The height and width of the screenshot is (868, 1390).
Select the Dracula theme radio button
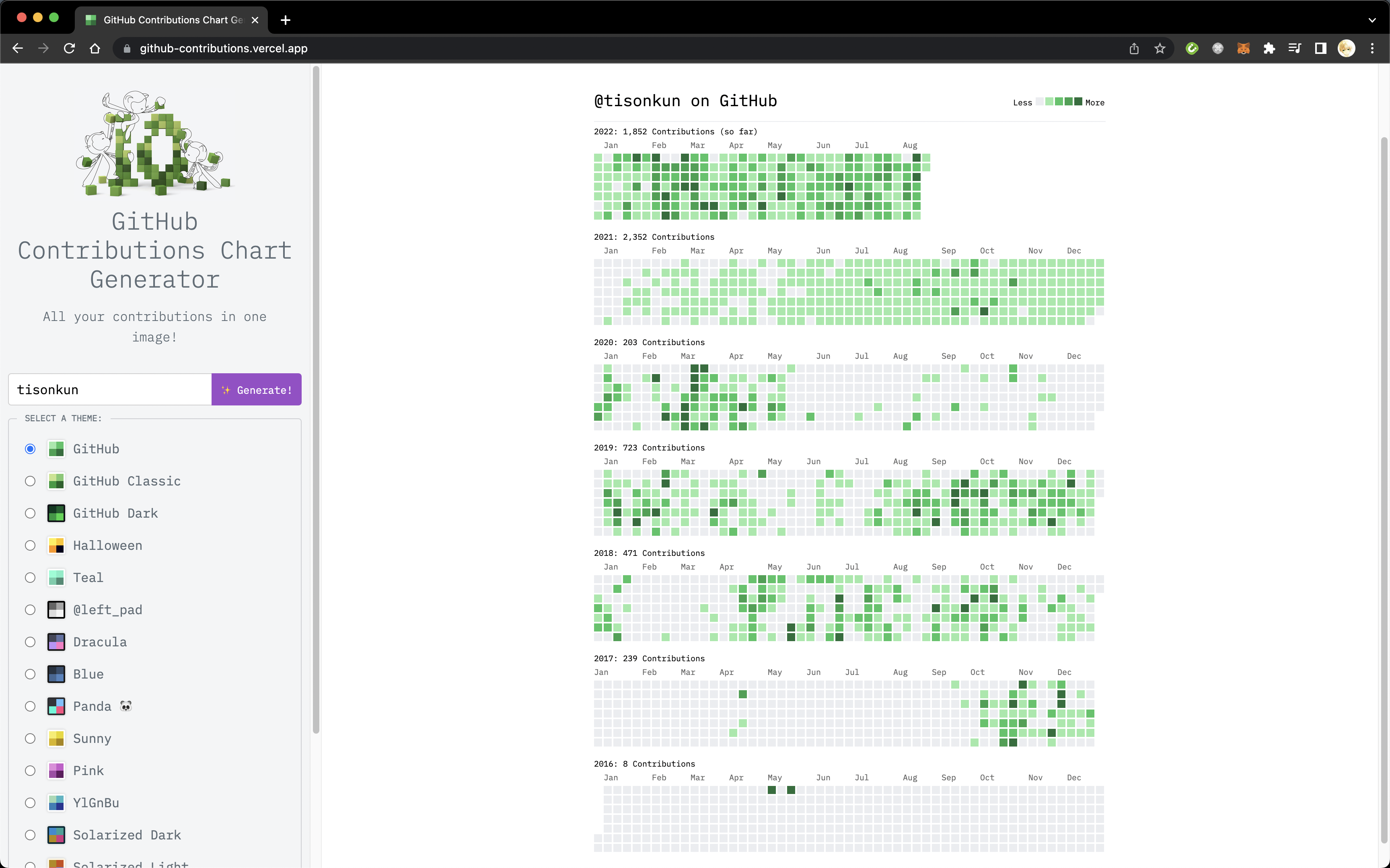pos(31,642)
